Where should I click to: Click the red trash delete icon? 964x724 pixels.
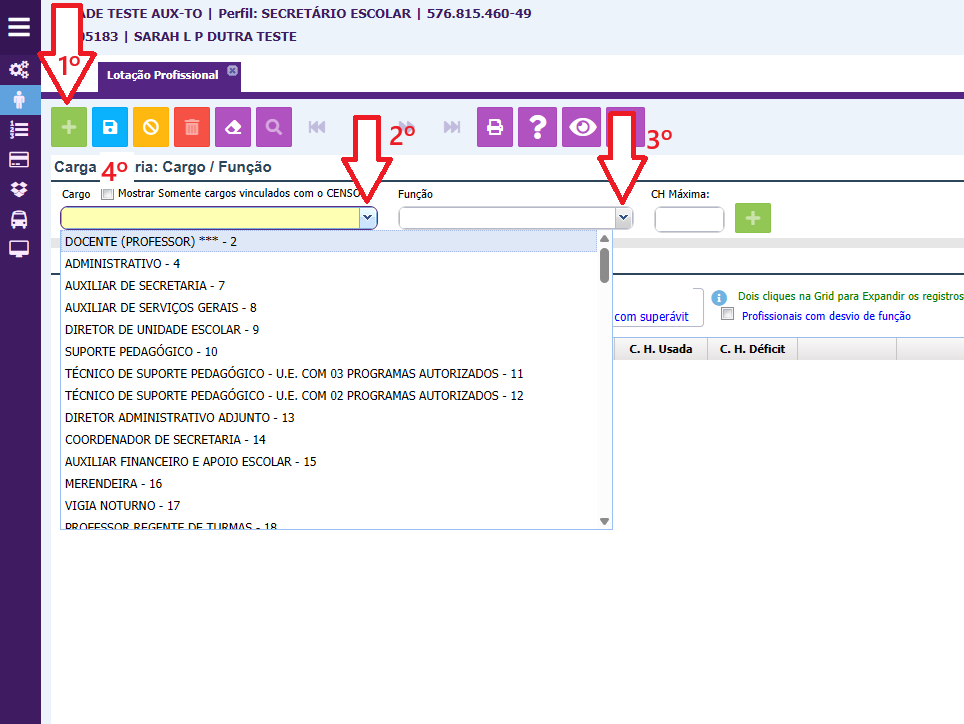pyautogui.click(x=192, y=128)
